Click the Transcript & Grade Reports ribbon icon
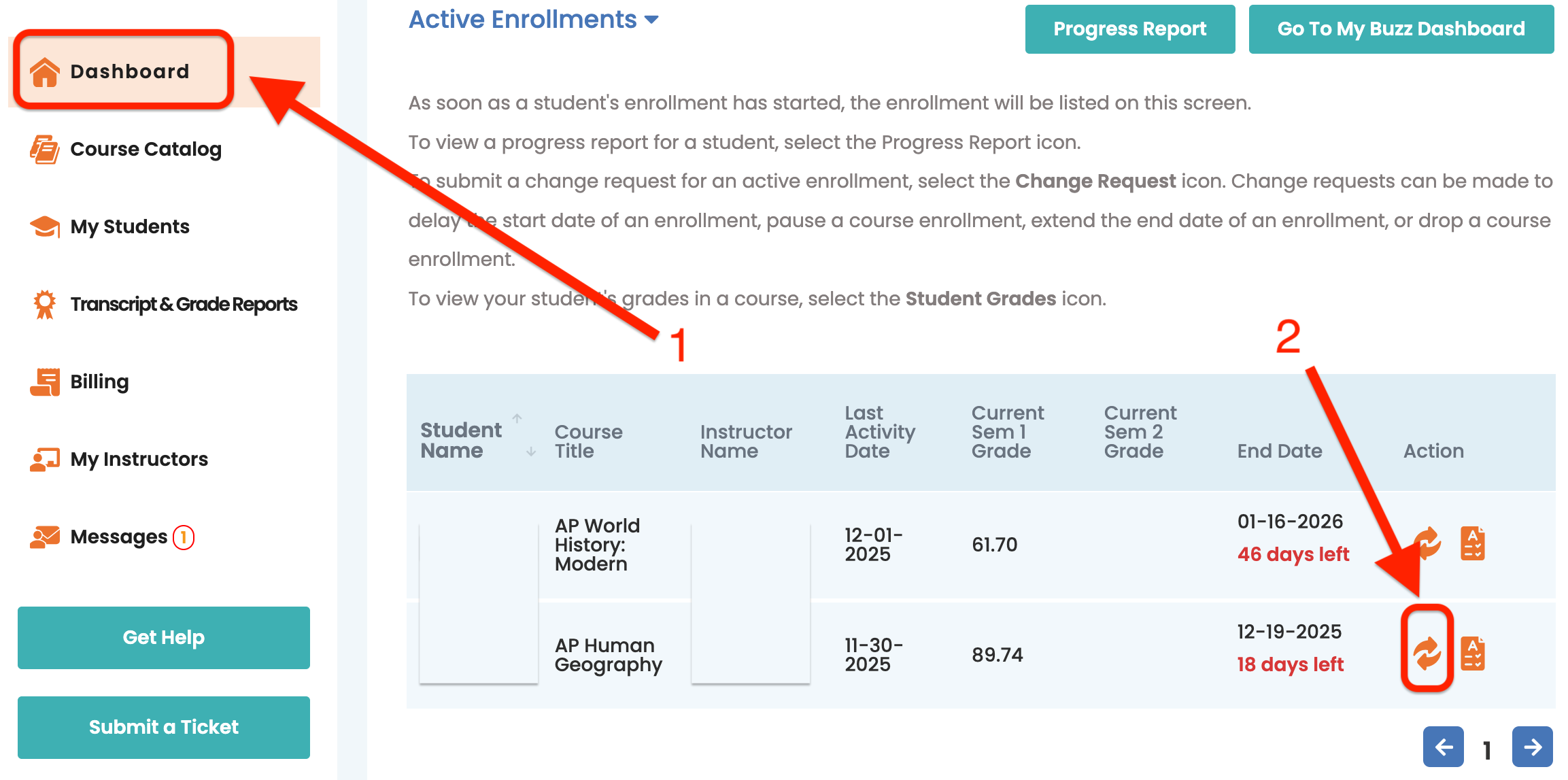Viewport: 1568px width, 780px height. coord(45,305)
